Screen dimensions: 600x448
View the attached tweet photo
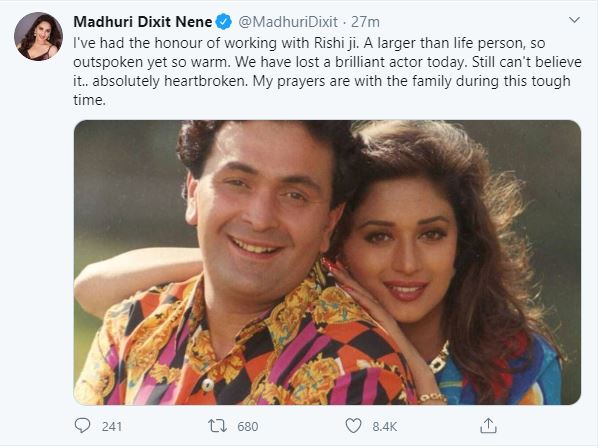pyautogui.click(x=327, y=262)
